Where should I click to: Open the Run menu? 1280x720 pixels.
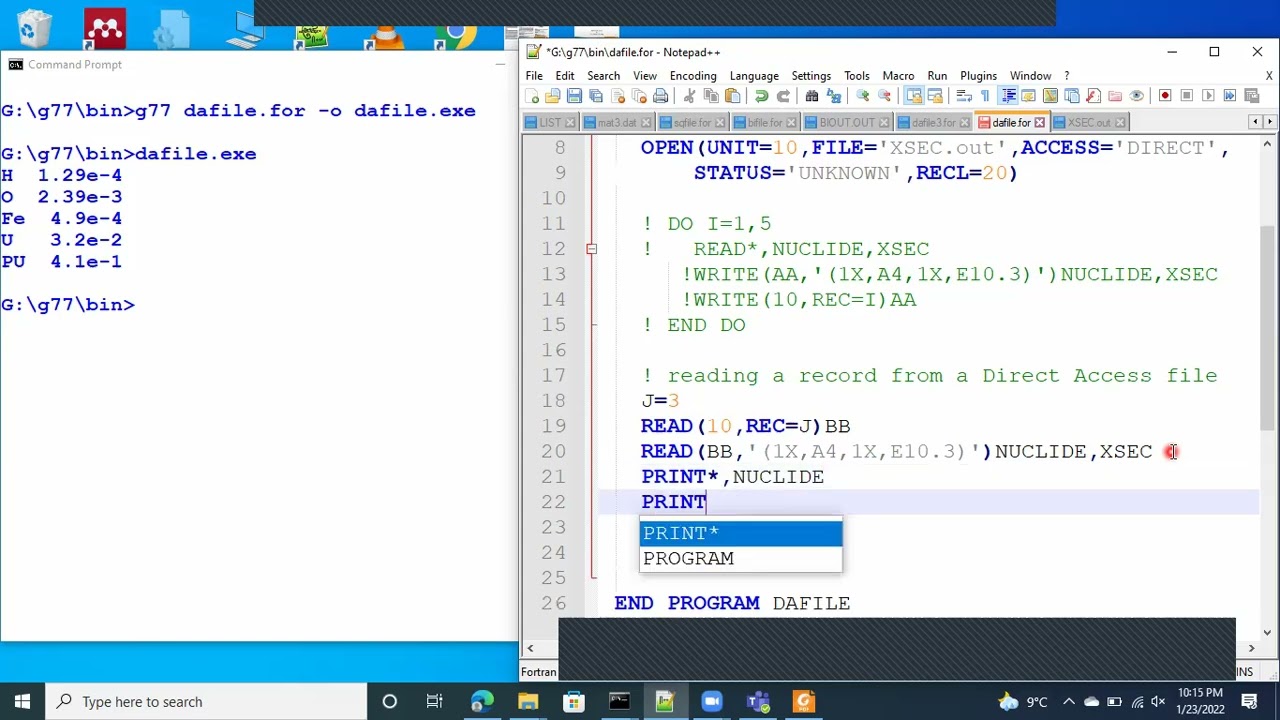pos(937,76)
